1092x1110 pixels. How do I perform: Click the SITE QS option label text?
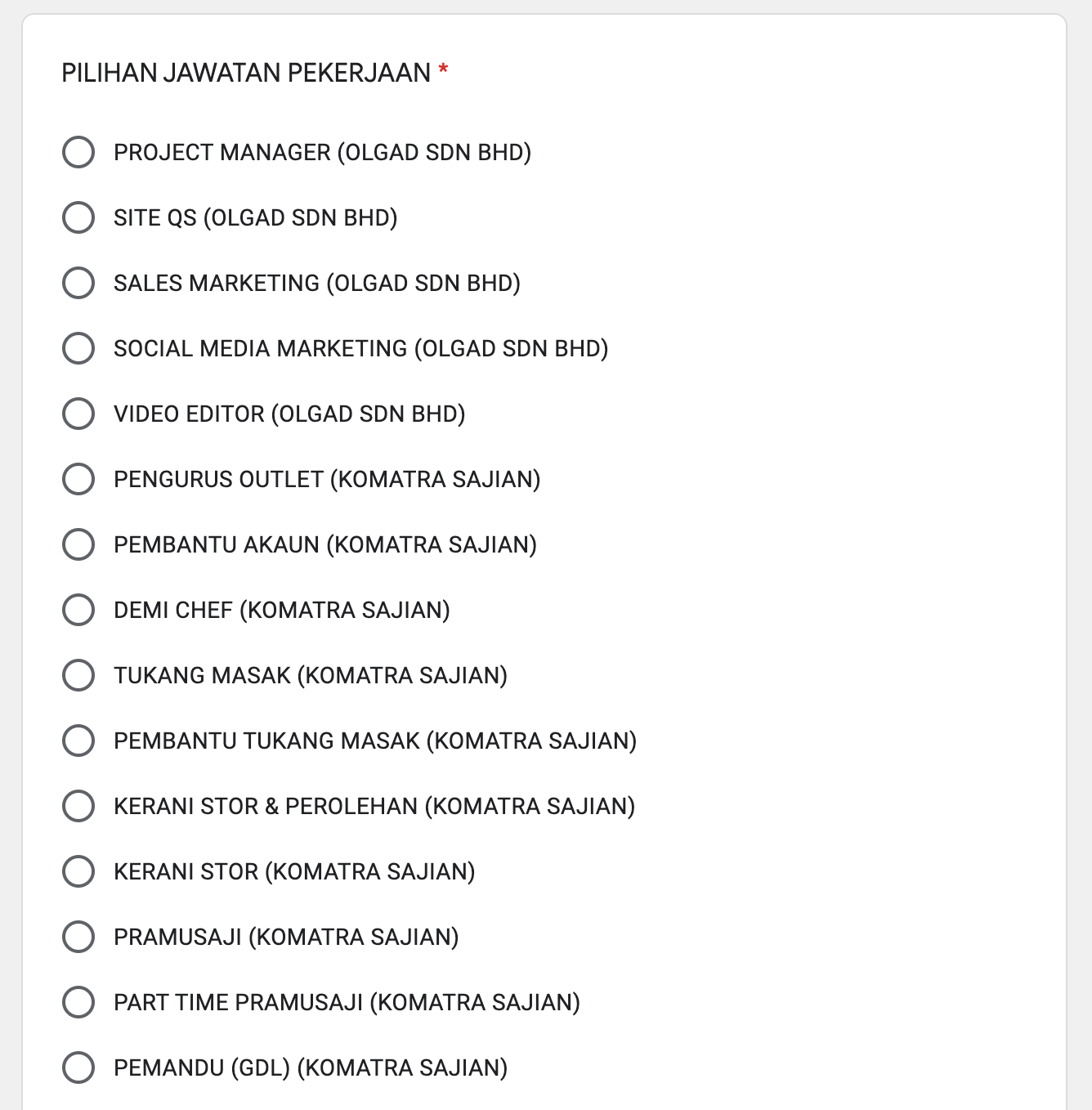(x=255, y=217)
